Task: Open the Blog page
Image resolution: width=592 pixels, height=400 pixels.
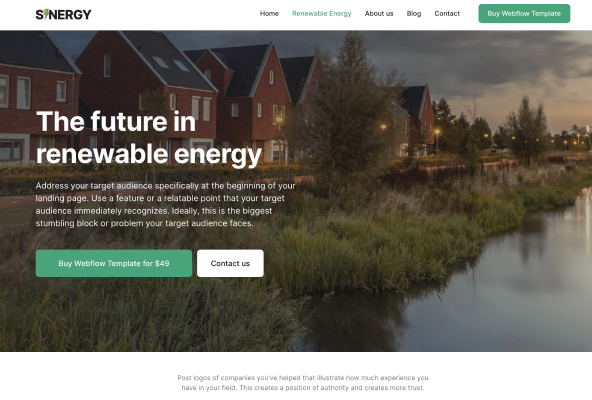Action: click(x=414, y=14)
